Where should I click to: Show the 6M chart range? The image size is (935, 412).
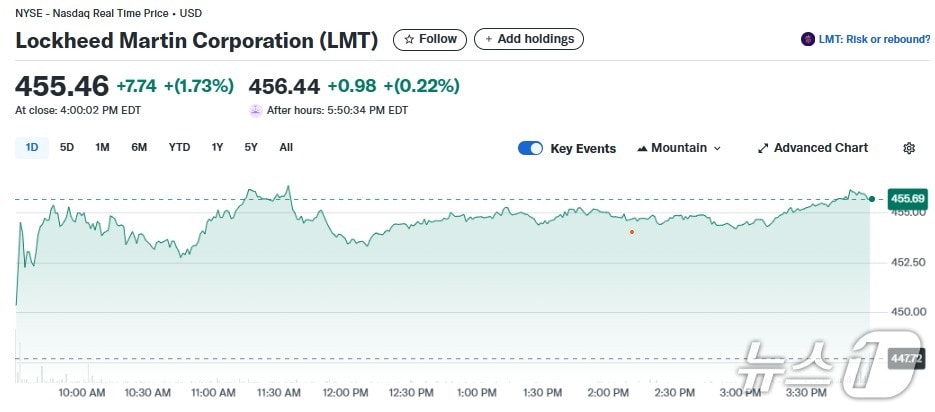point(139,148)
